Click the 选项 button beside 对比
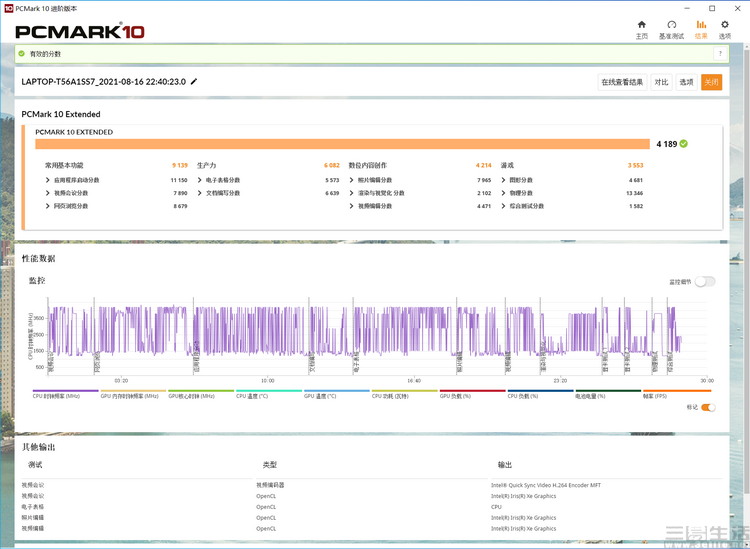This screenshot has height=549, width=750. (686, 82)
